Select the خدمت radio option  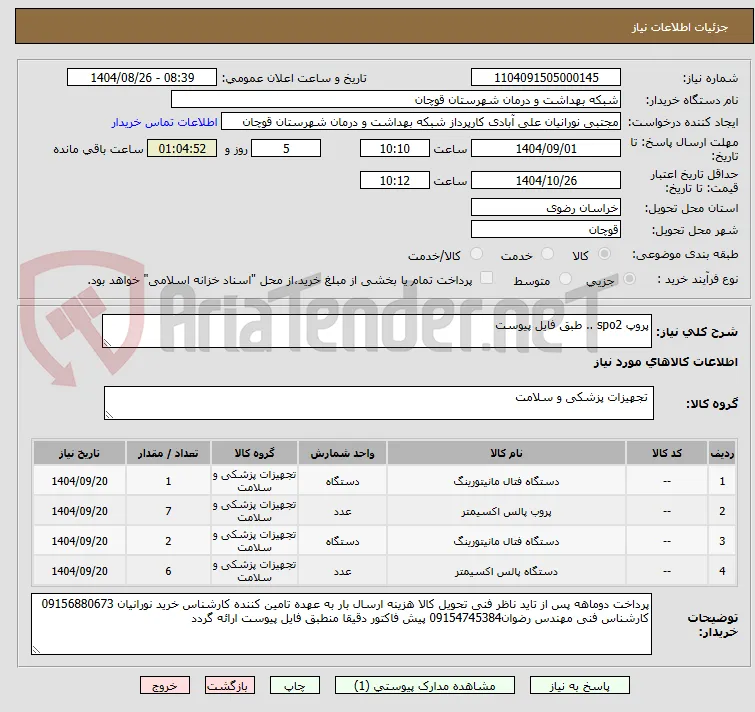coord(547,254)
